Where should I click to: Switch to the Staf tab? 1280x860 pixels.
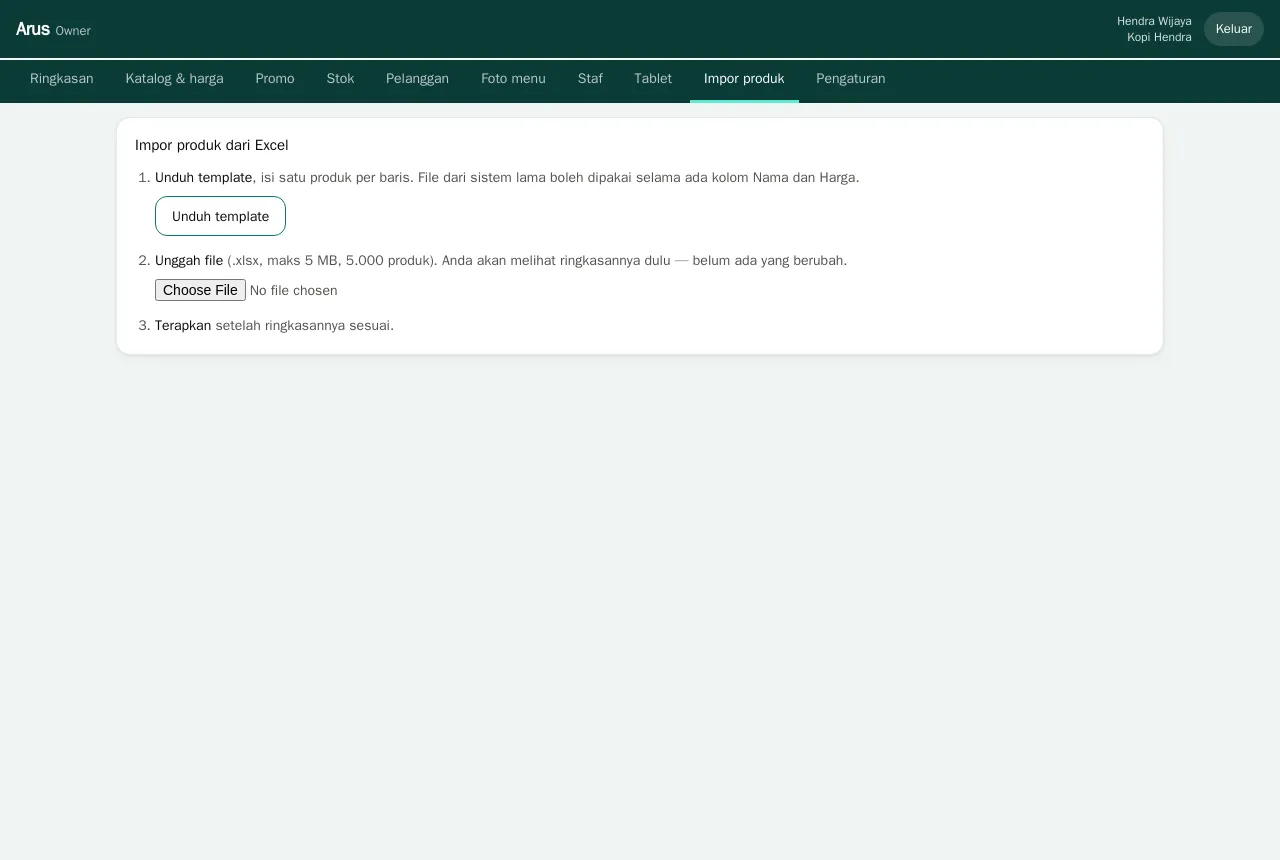[x=590, y=79]
